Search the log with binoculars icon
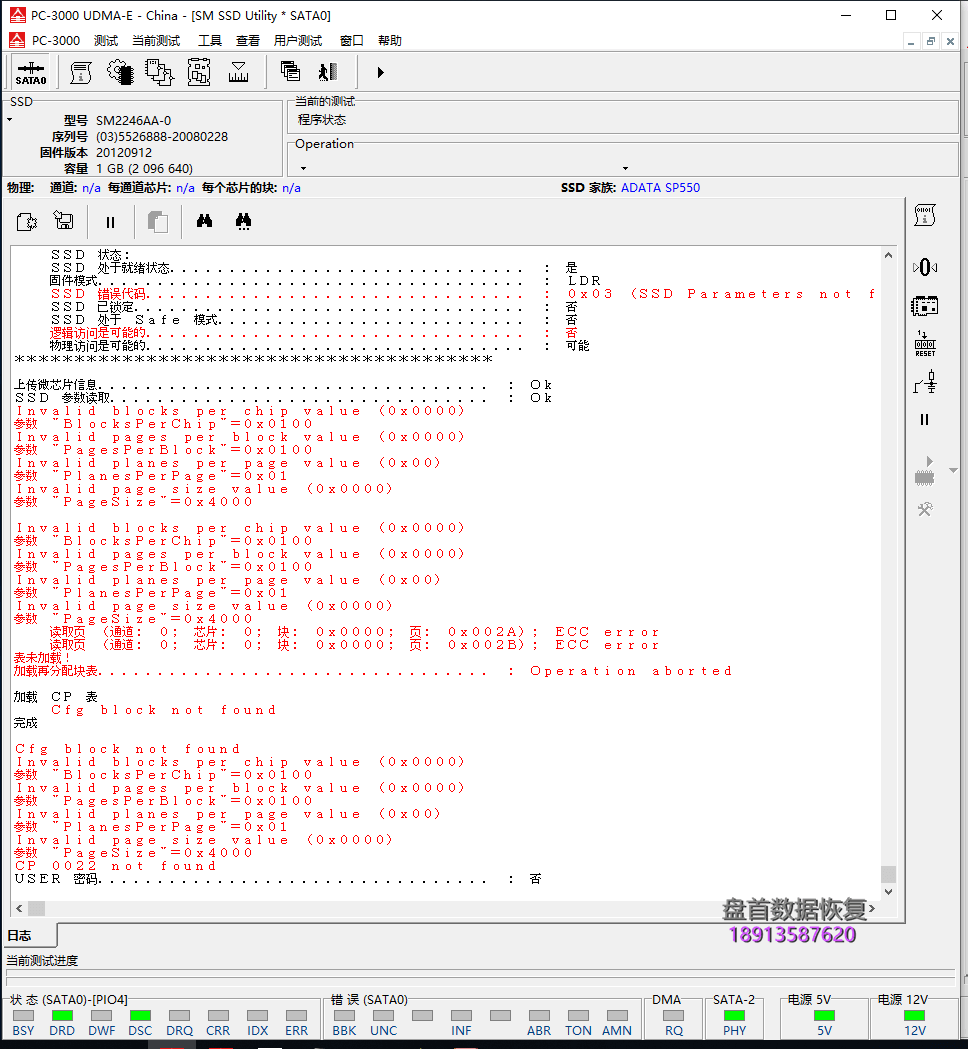The image size is (968, 1049). point(205,221)
